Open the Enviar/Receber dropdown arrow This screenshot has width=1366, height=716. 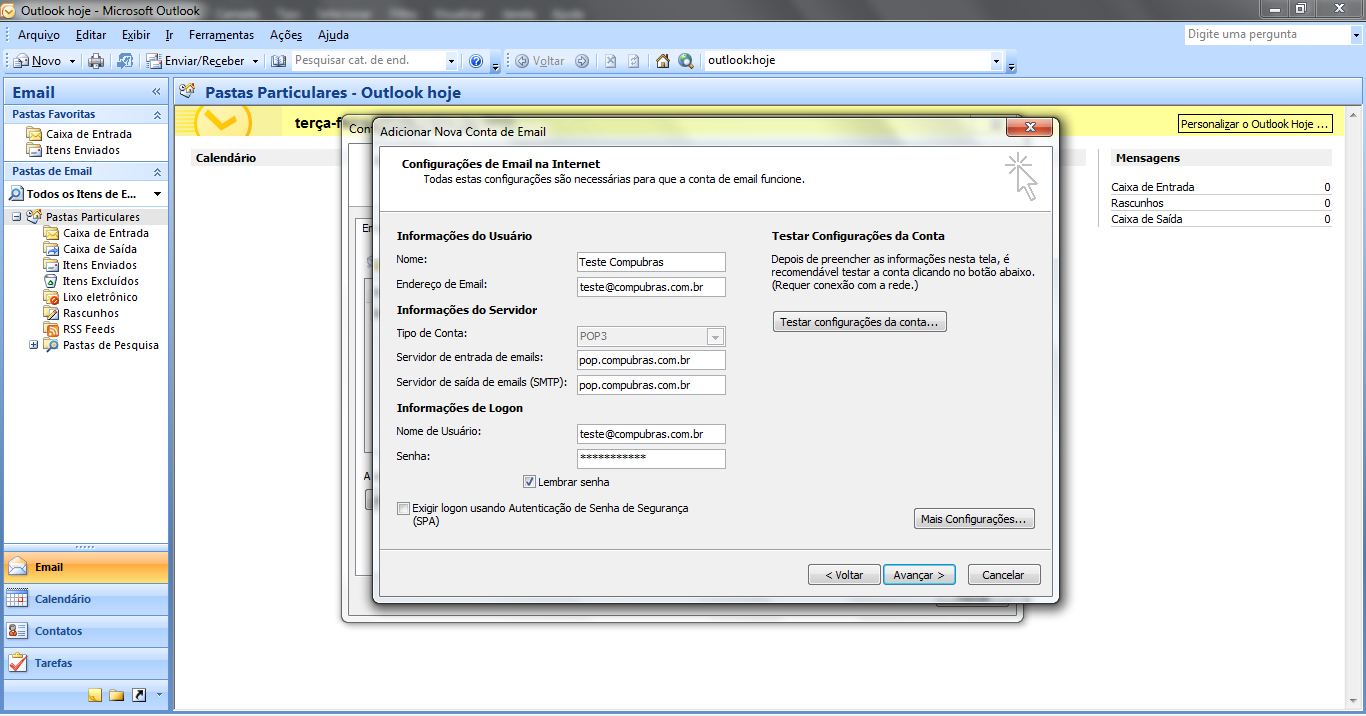(255, 61)
